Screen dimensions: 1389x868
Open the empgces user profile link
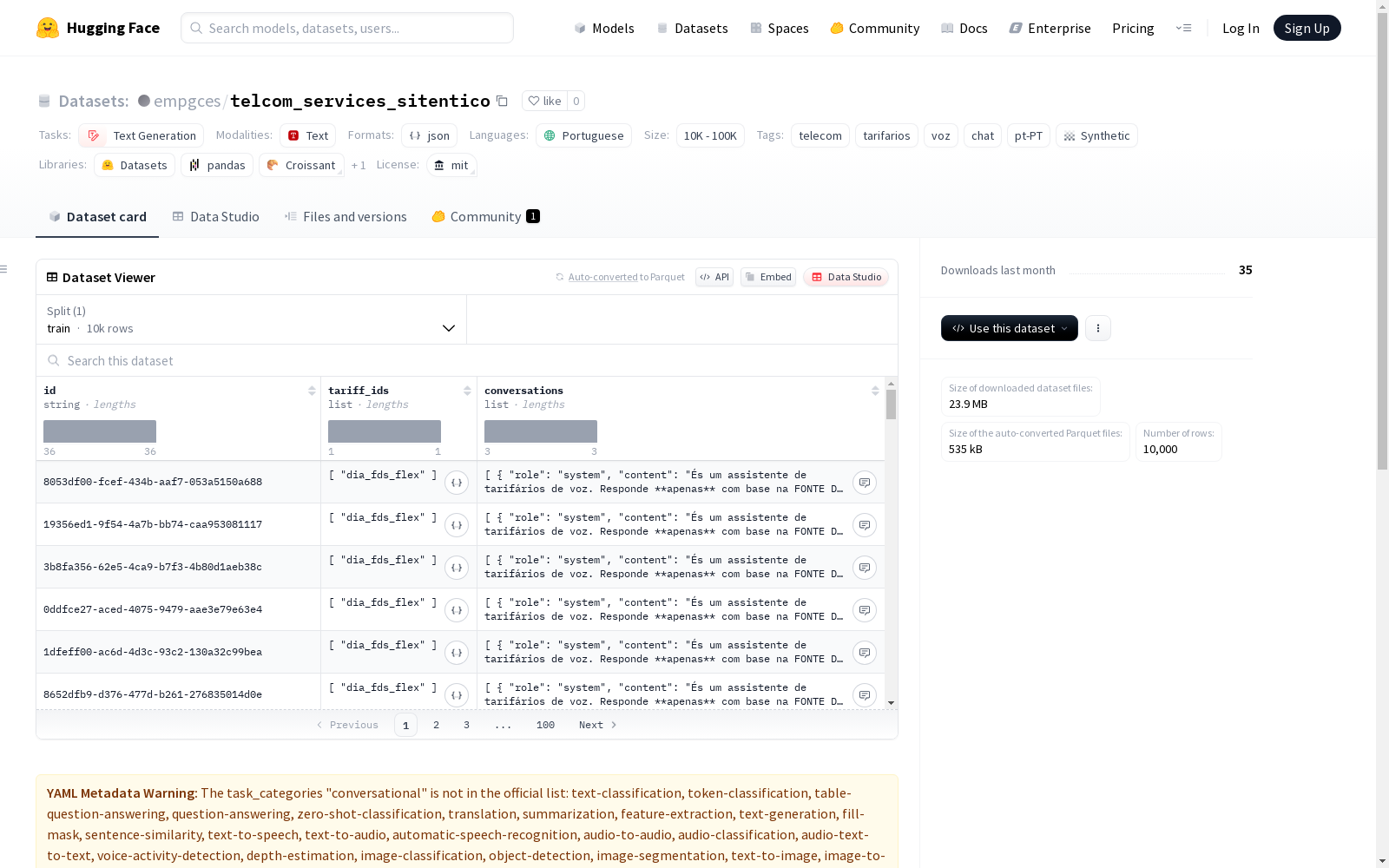[x=187, y=101]
